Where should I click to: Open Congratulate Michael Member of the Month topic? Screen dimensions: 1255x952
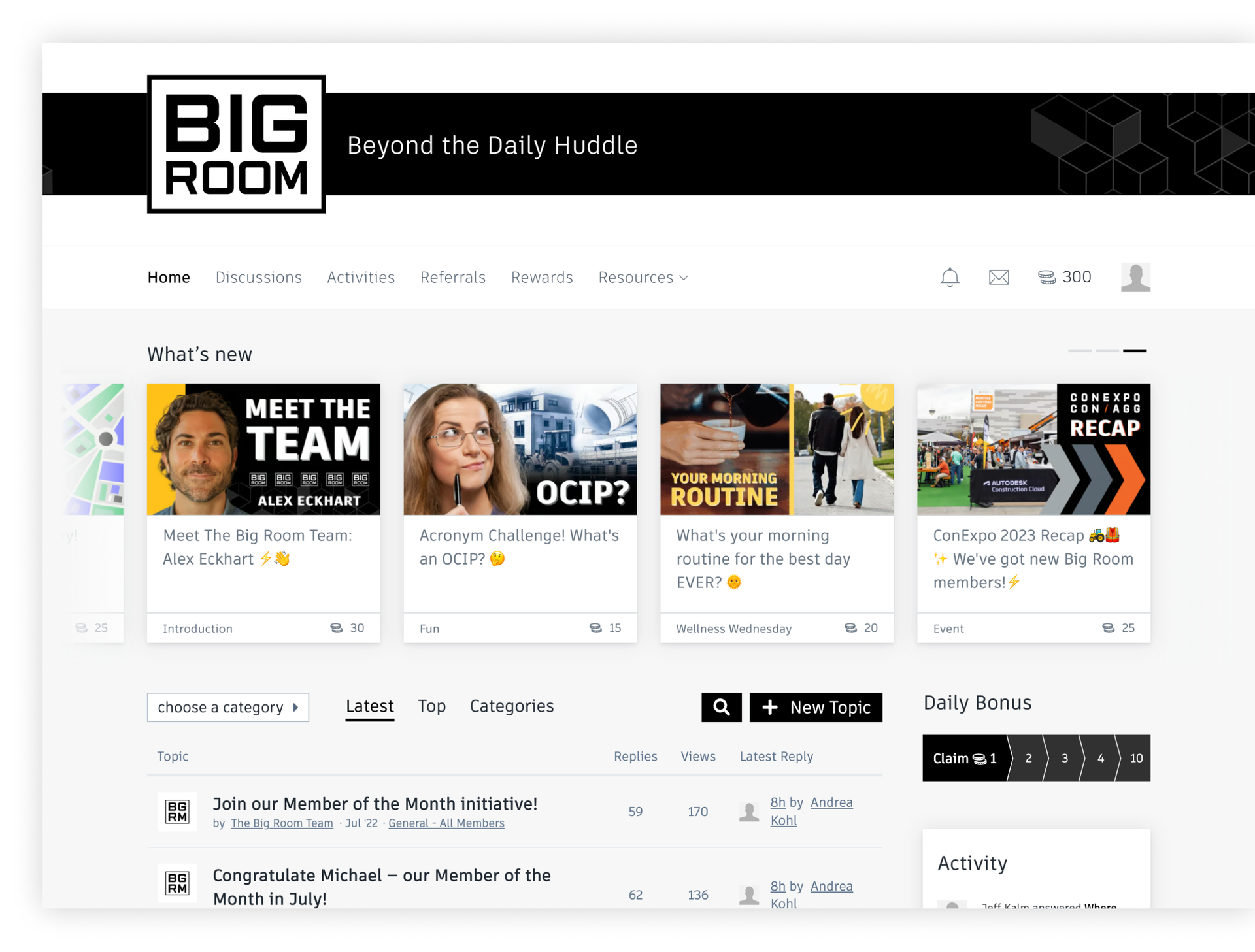click(x=382, y=887)
